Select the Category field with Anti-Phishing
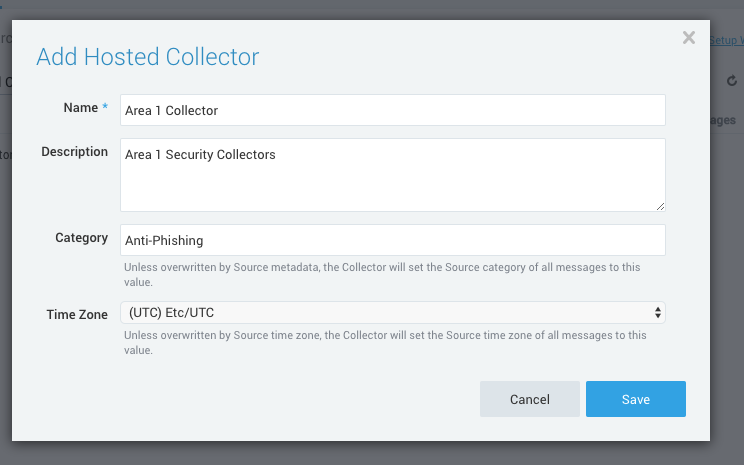The height and width of the screenshot is (465, 744). pos(392,240)
